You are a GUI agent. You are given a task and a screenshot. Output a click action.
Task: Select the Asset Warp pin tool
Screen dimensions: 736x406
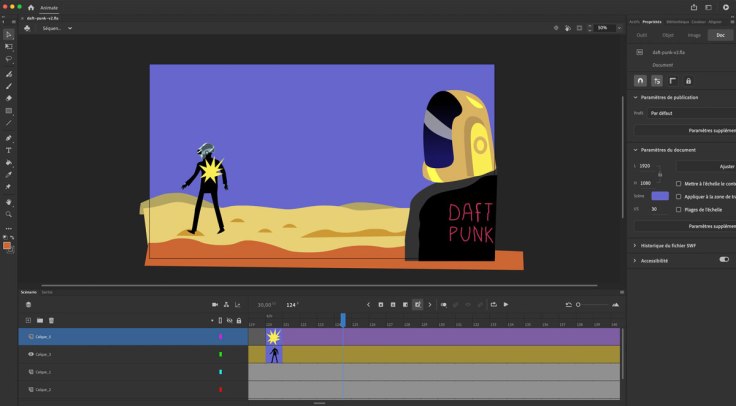8,187
